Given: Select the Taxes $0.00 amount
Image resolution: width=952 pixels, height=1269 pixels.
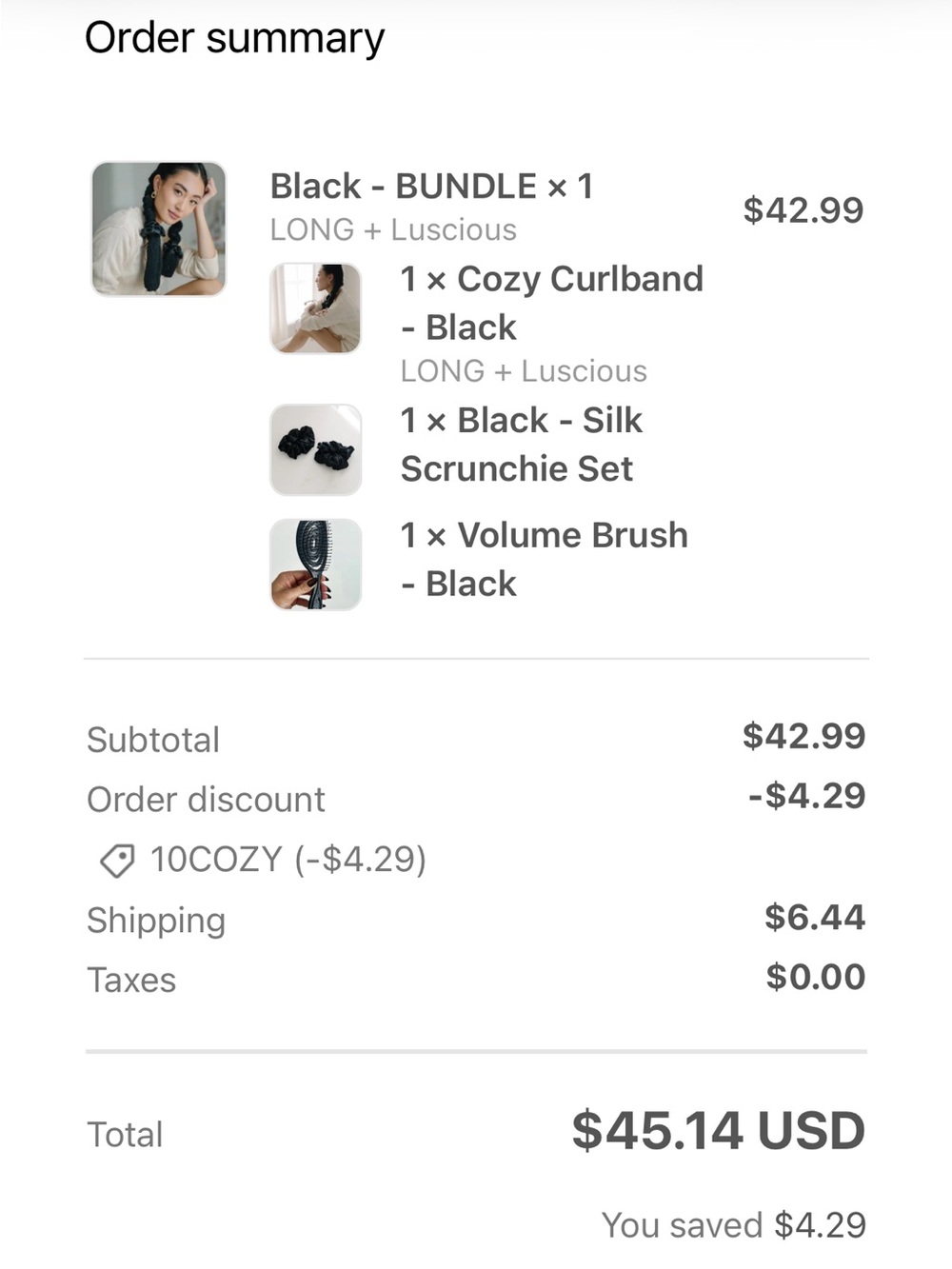Looking at the screenshot, I should 816,977.
